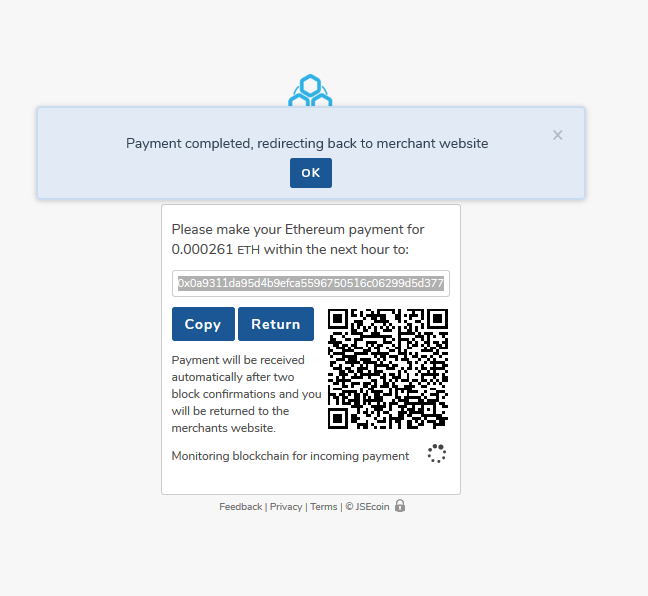Dismiss the payment completed notification
Image resolution: width=648 pixels, height=596 pixels.
pyautogui.click(x=557, y=135)
